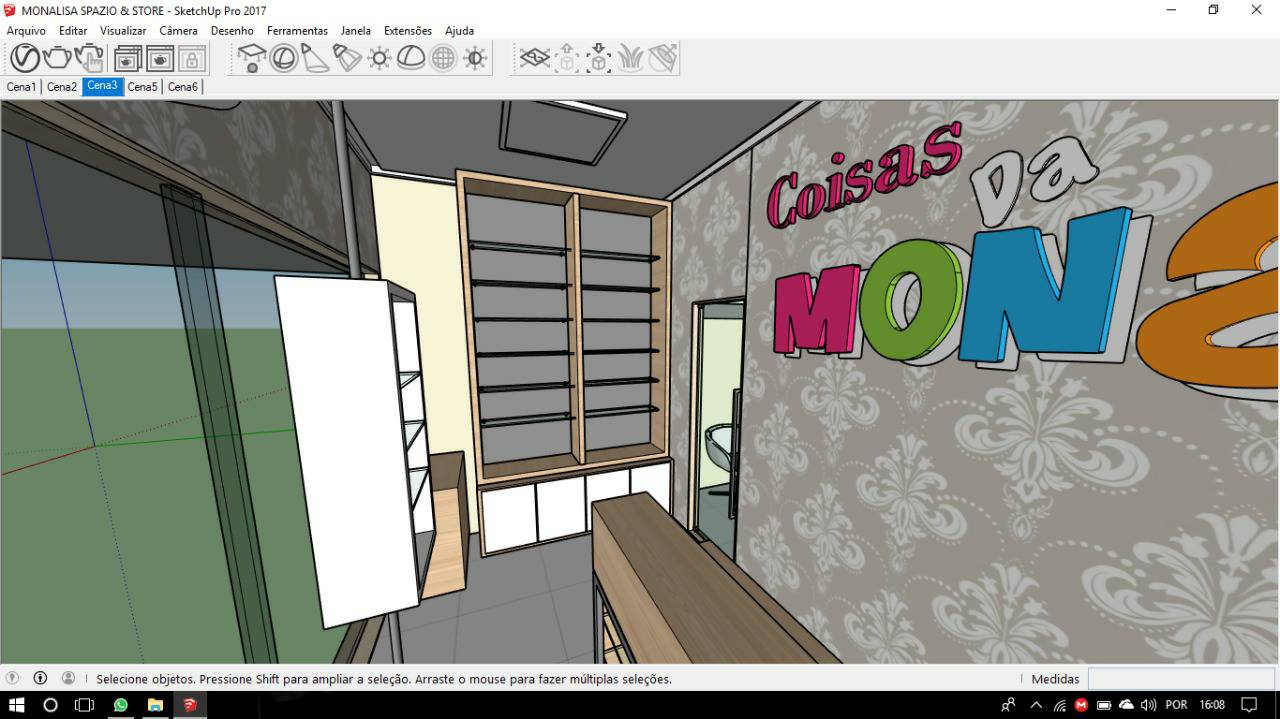The width and height of the screenshot is (1280, 719).
Task: Open the V-Ray Asset Editor icon
Action: pyautogui.click(x=25, y=58)
